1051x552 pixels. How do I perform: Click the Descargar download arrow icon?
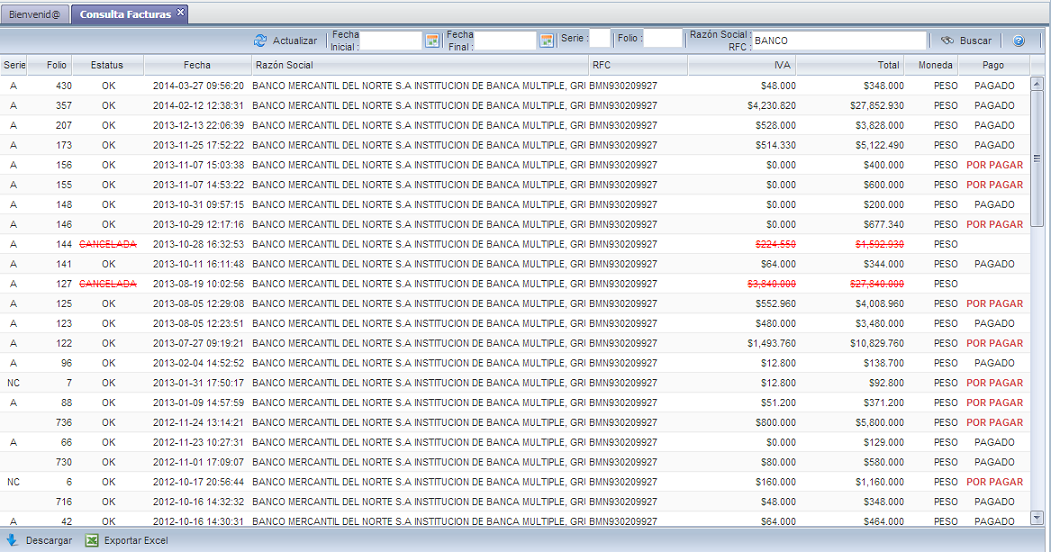pyautogui.click(x=12, y=540)
